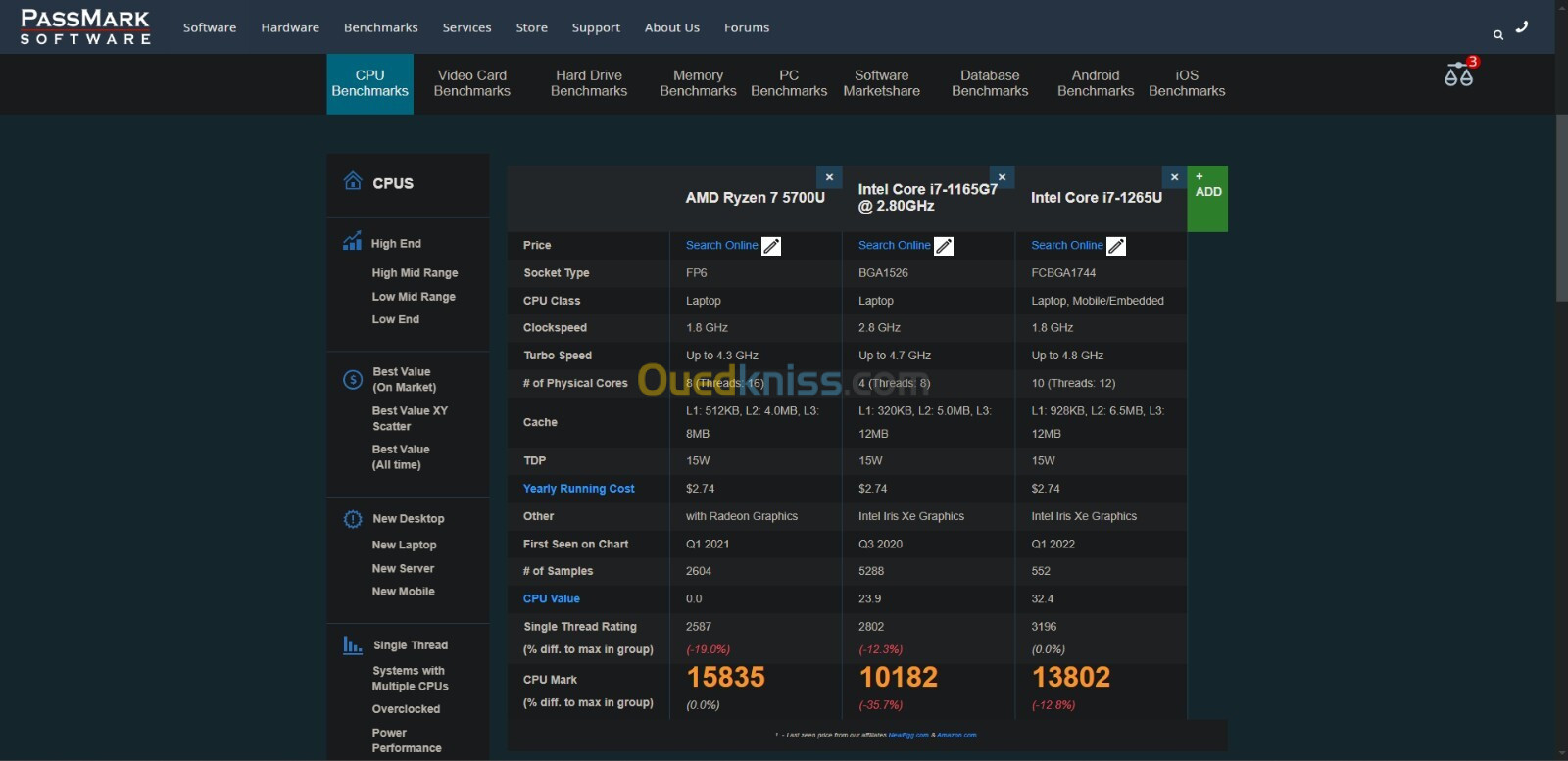1568x761 pixels.
Task: Open Best Value (All time) link
Action: [401, 457]
